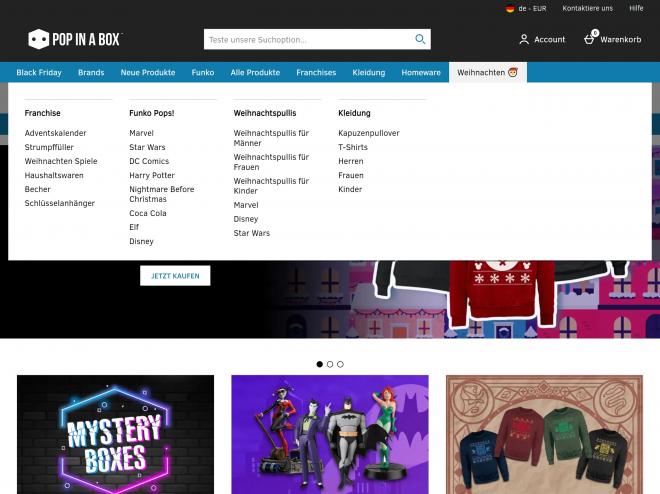Select Becher in the menu
660x494 pixels.
pos(37,189)
